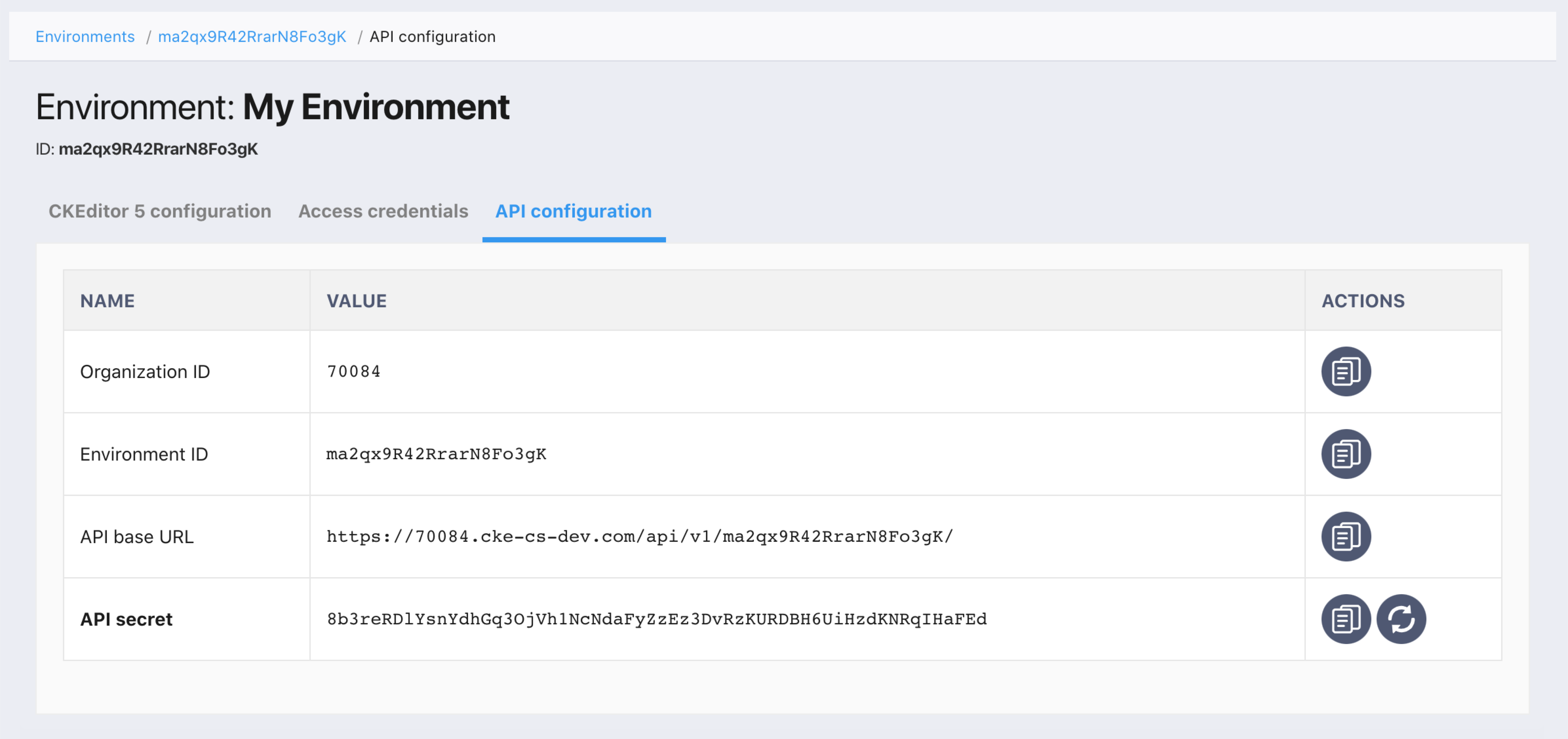Viewport: 1568px width, 739px height.
Task: Copy the API secret value
Action: coord(1346,619)
